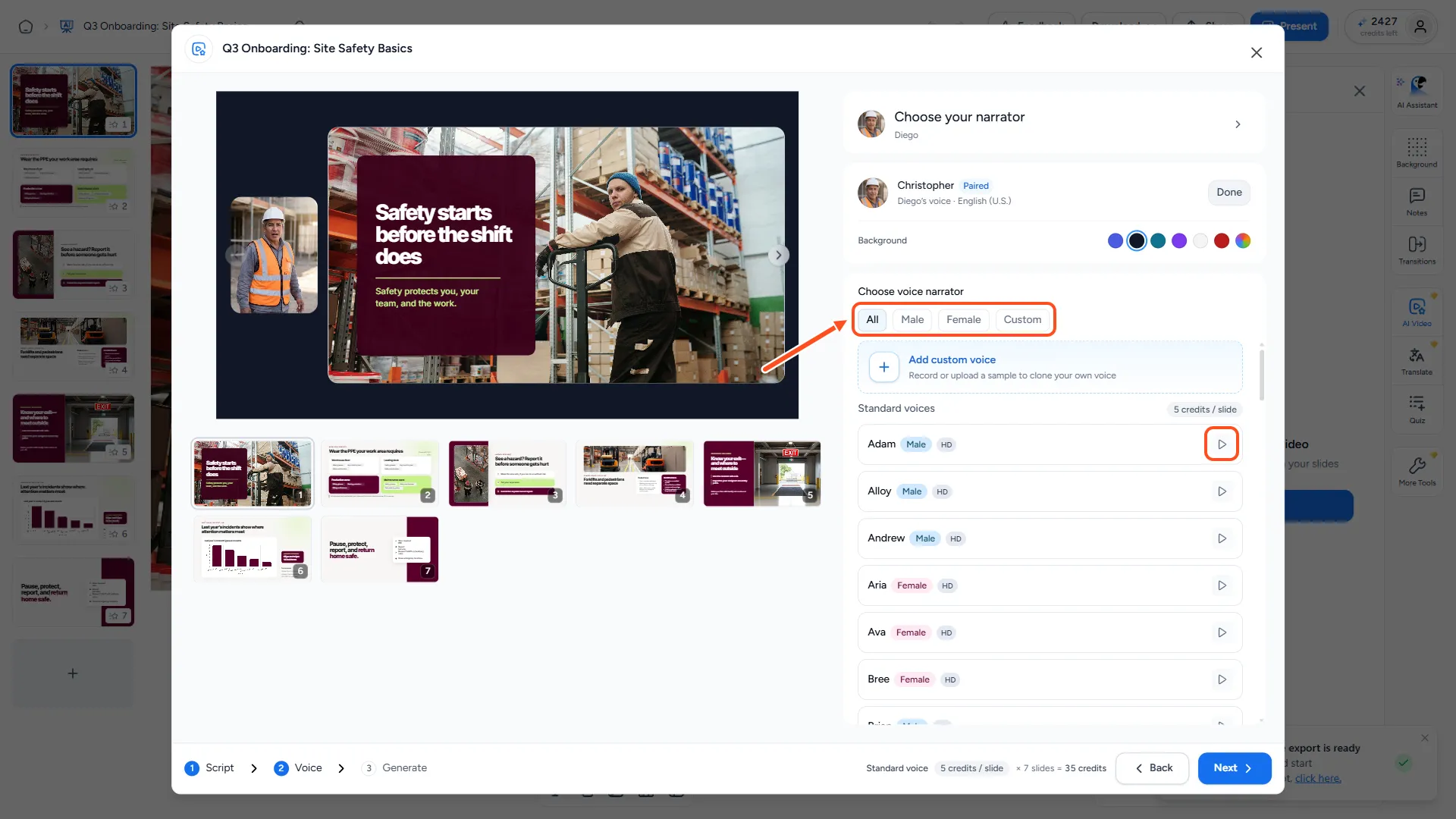Image resolution: width=1456 pixels, height=819 pixels.
Task: Filter voices by Male
Action: pos(912,320)
